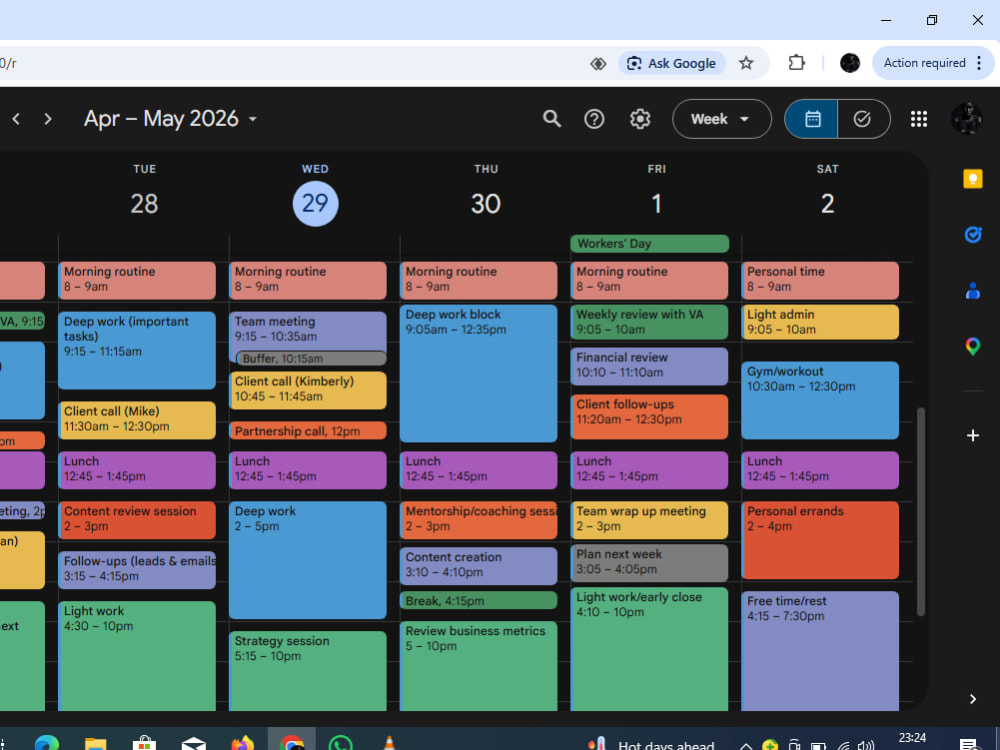Open the Buffer 10:15am event
The height and width of the screenshot is (750, 1000).
pyautogui.click(x=311, y=358)
